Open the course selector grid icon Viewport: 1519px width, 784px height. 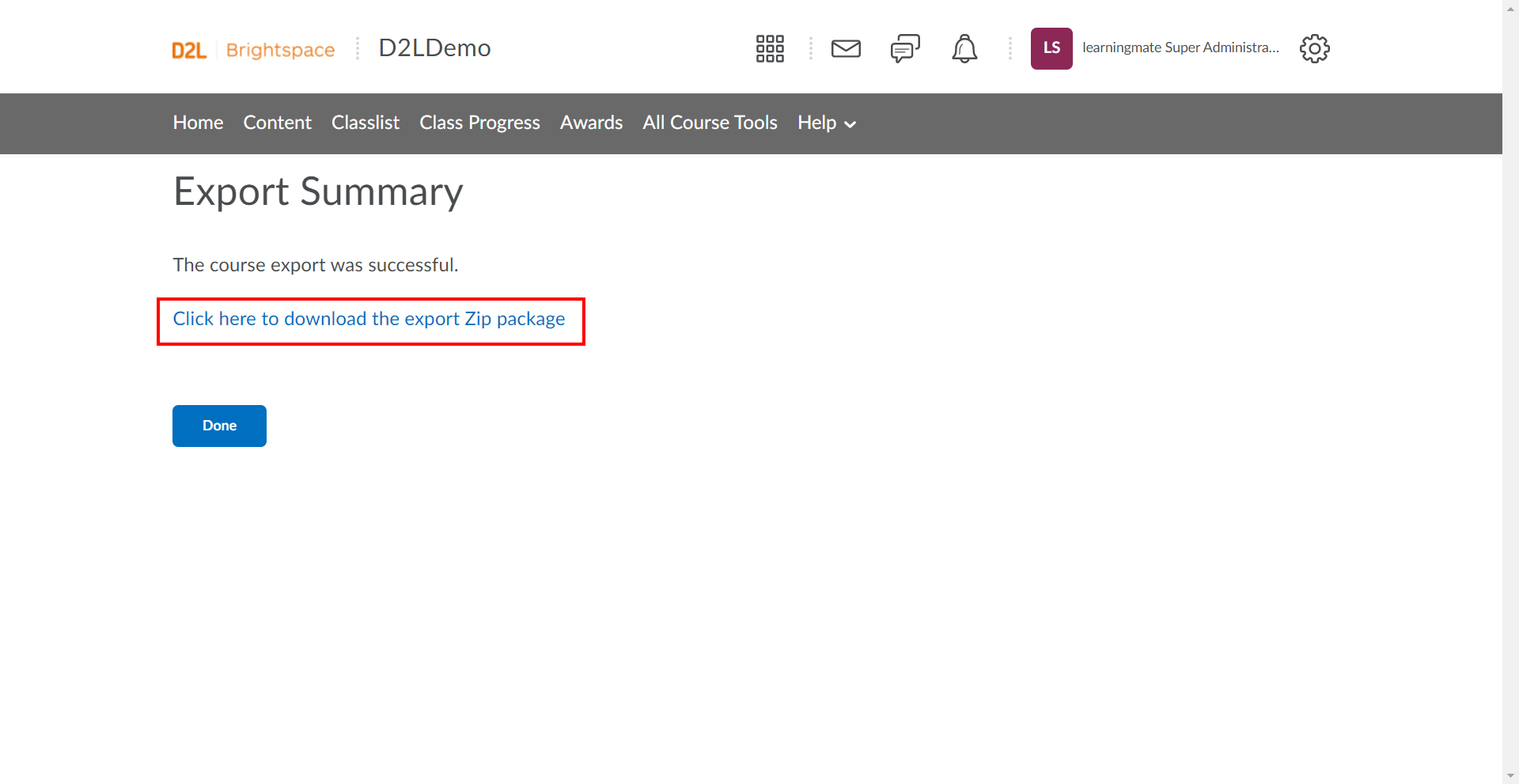(770, 48)
